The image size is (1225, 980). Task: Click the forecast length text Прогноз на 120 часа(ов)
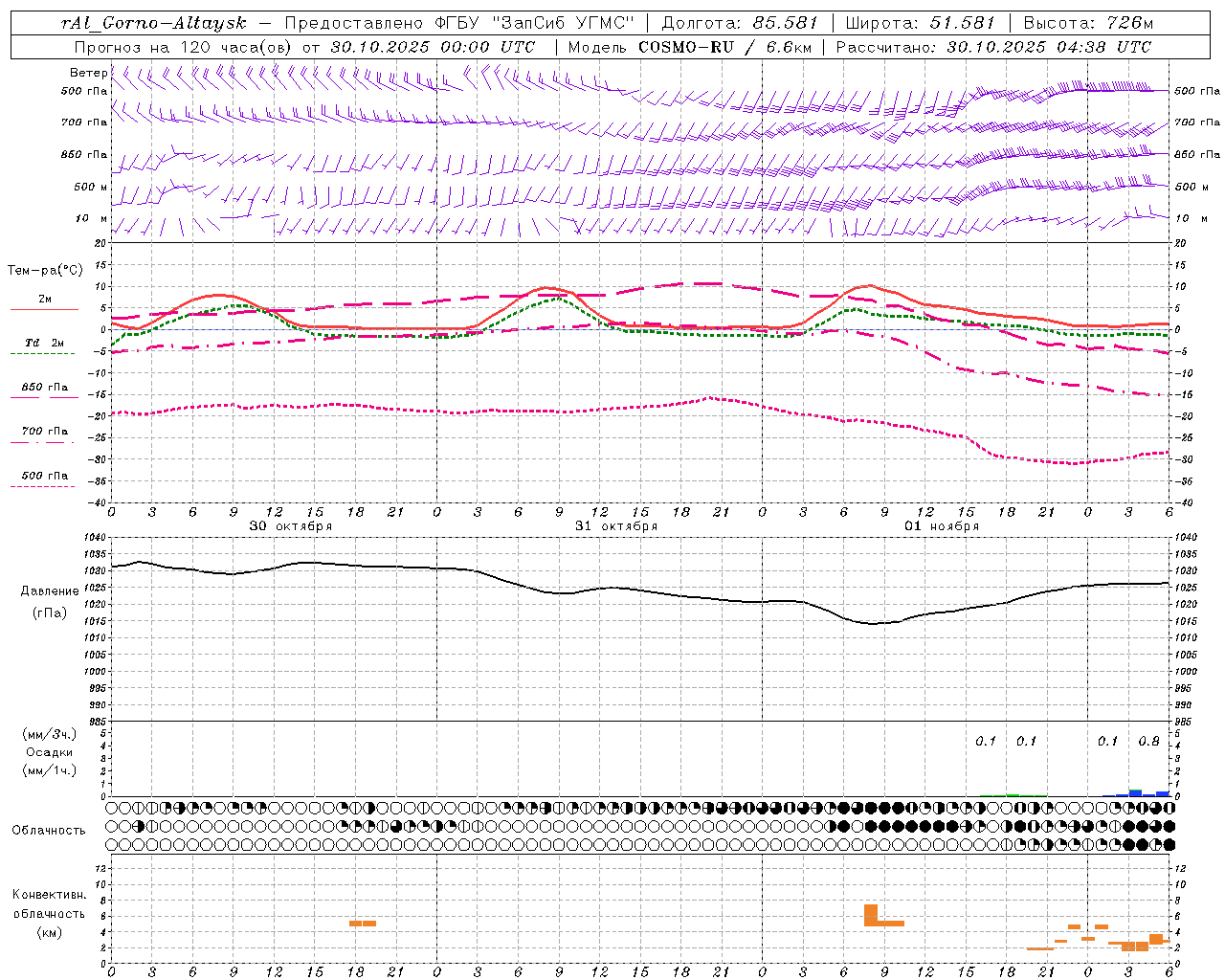[183, 47]
